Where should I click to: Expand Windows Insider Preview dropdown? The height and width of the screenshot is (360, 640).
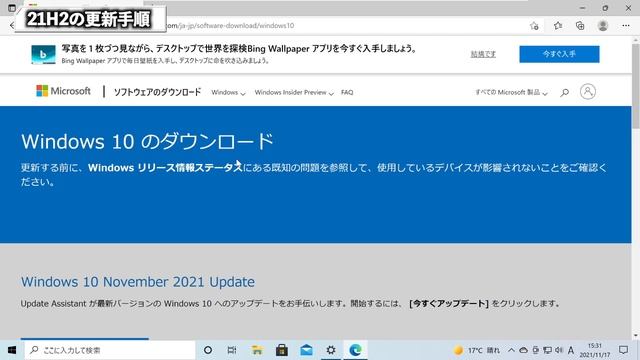(294, 93)
